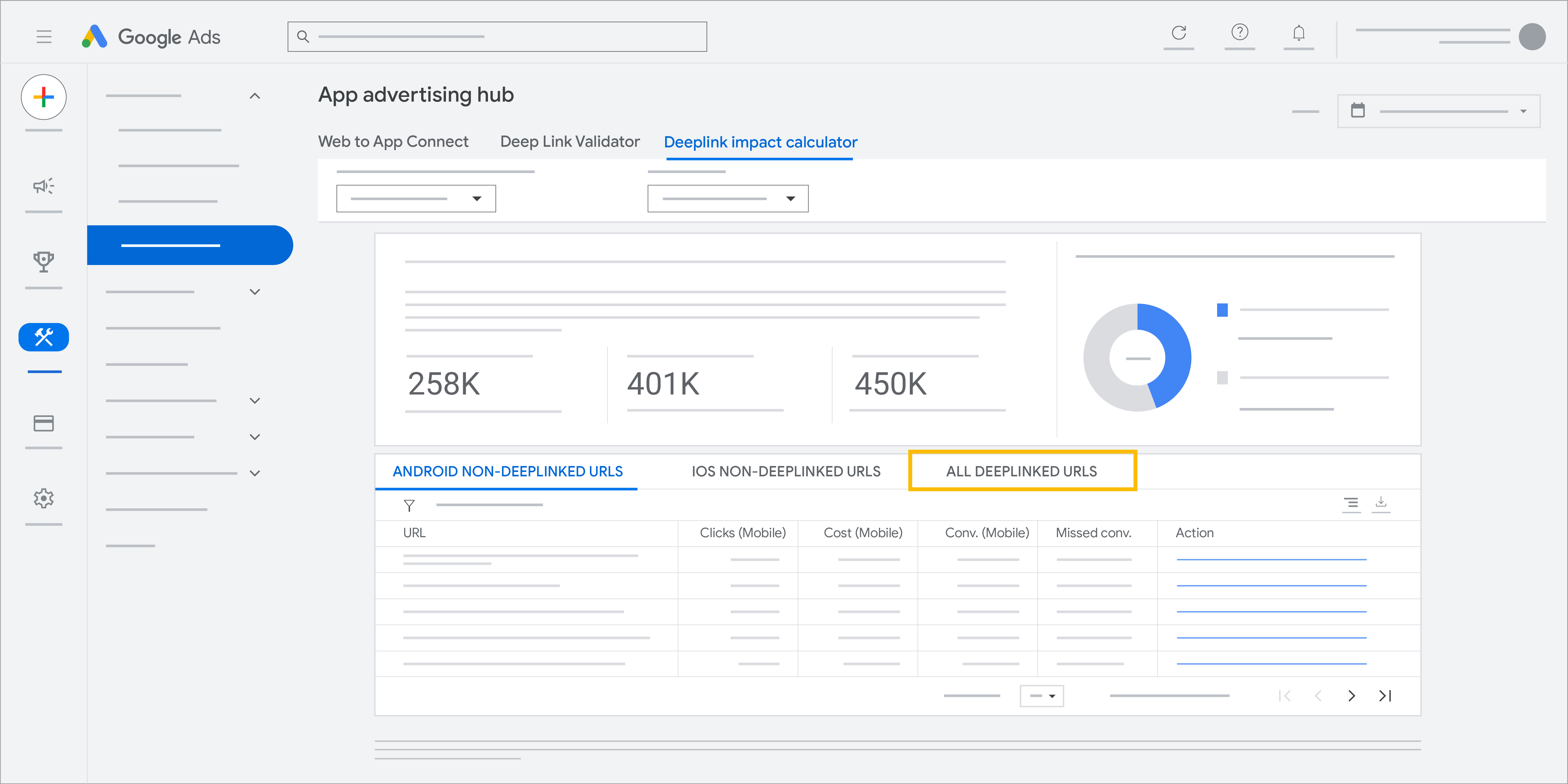Switch to Web to App Connect tab
The width and height of the screenshot is (1568, 784).
pos(393,142)
